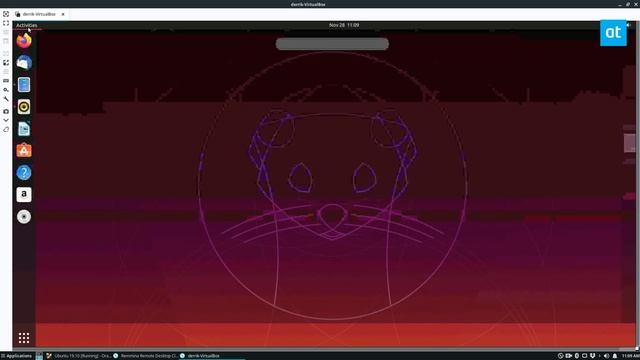Screen dimensions: 640x360
Task: Click the disc drive icon in dock
Action: tap(24, 217)
